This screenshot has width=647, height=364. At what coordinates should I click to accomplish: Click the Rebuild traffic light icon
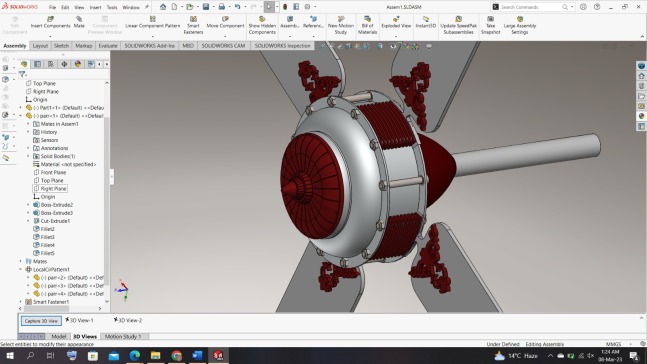pos(285,7)
